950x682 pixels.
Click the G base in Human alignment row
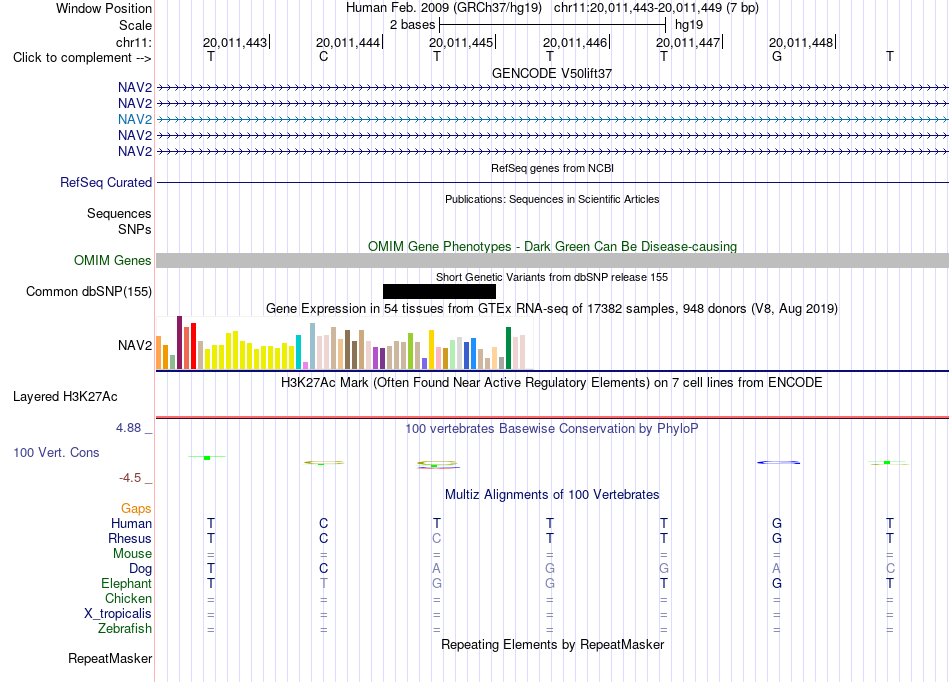point(777,523)
